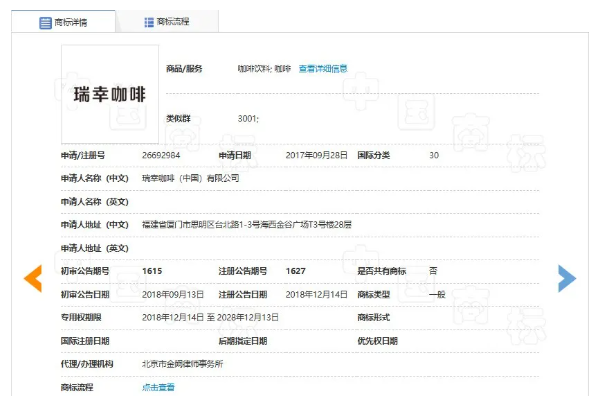Click the 专用权期限 label
The width and height of the screenshot is (594, 404).
click(x=81, y=318)
